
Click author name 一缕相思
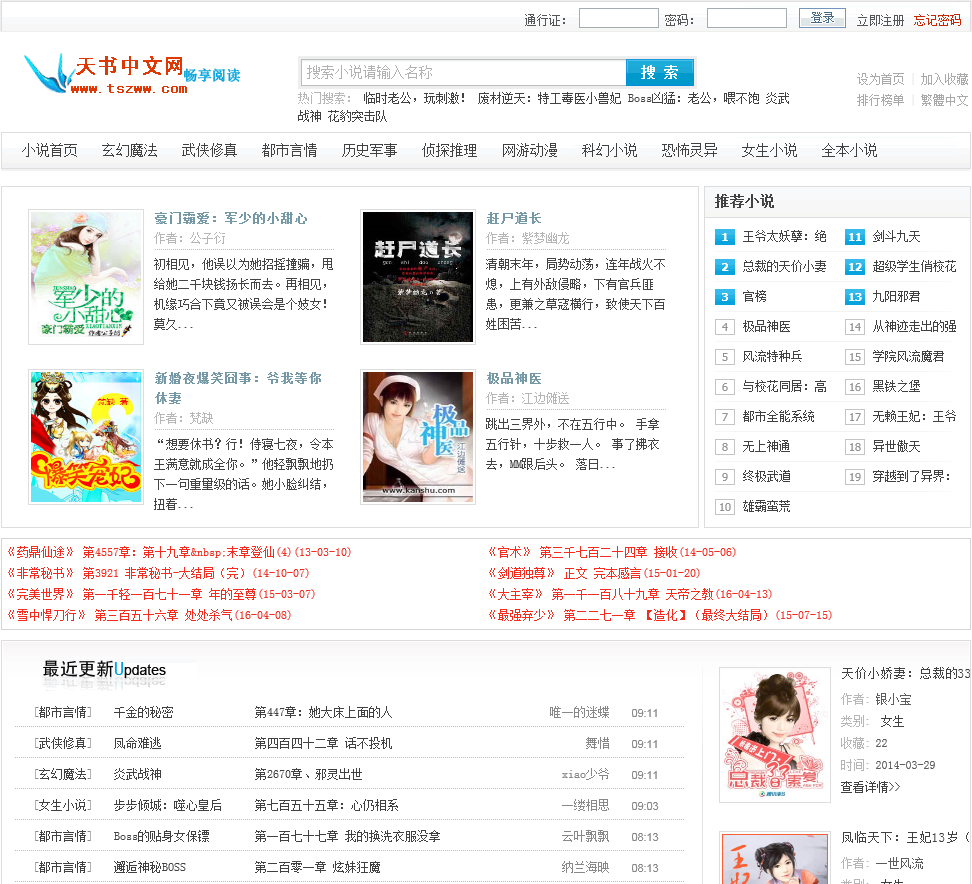585,806
